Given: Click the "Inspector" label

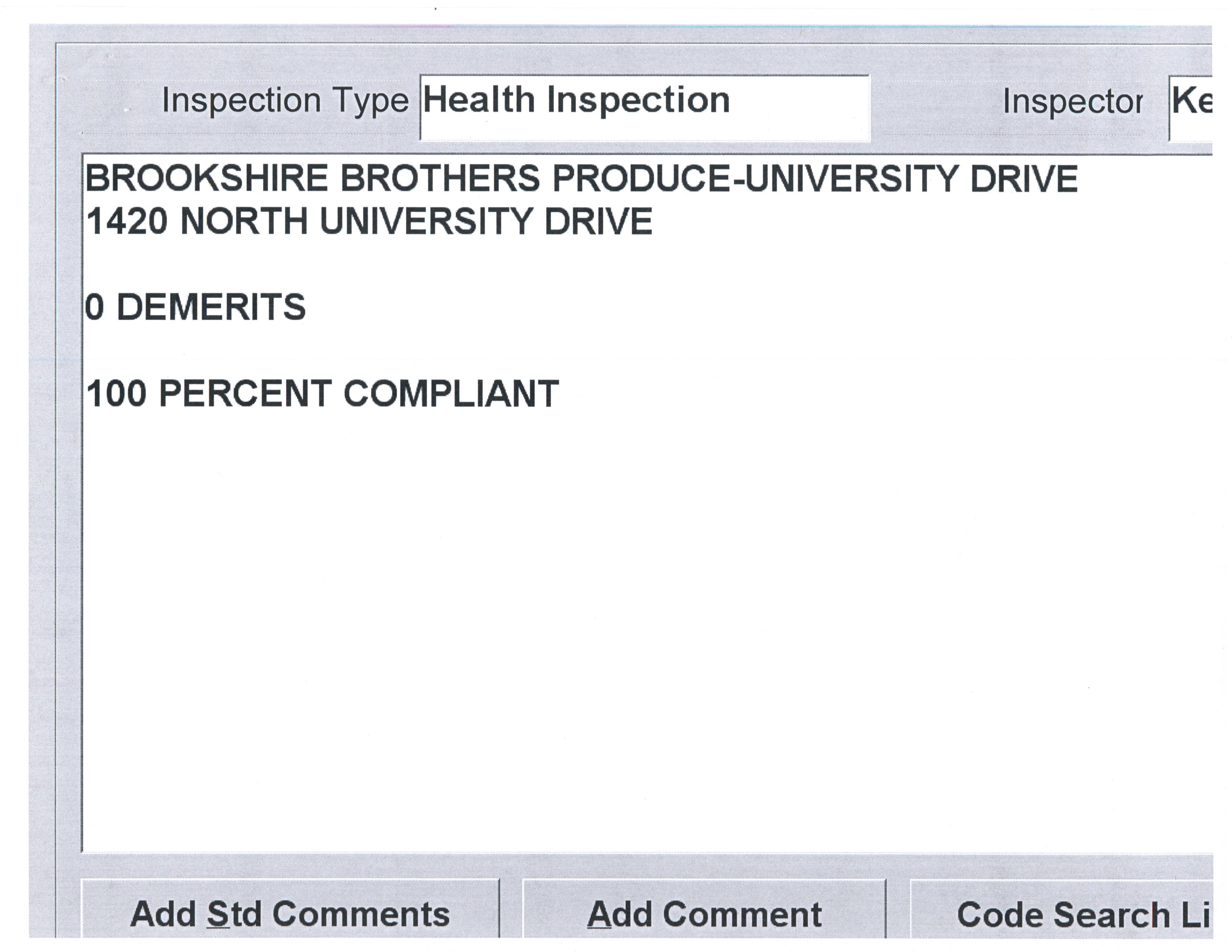Looking at the screenshot, I should click(1072, 103).
